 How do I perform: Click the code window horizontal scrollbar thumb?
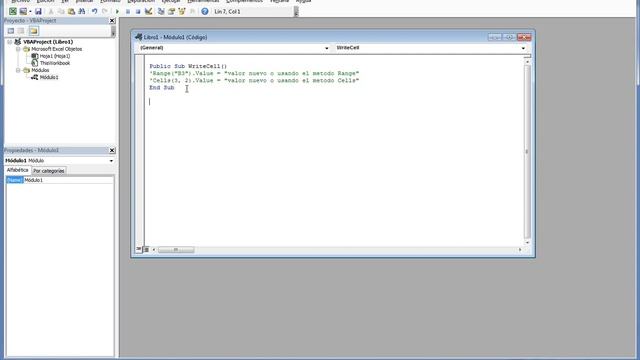click(x=176, y=249)
